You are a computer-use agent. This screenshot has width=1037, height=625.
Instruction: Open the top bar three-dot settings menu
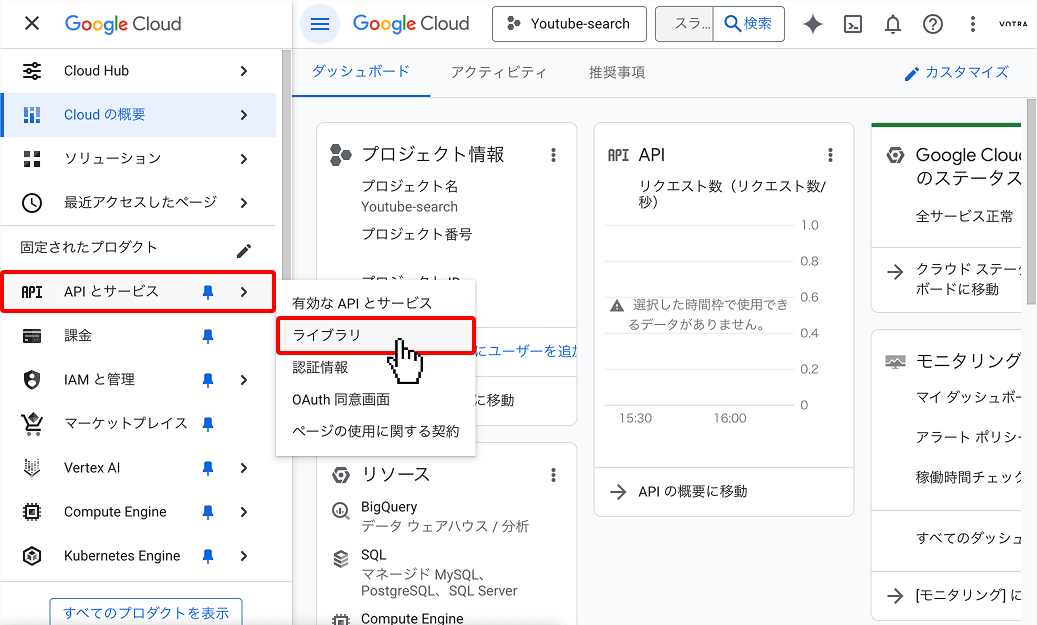(972, 24)
